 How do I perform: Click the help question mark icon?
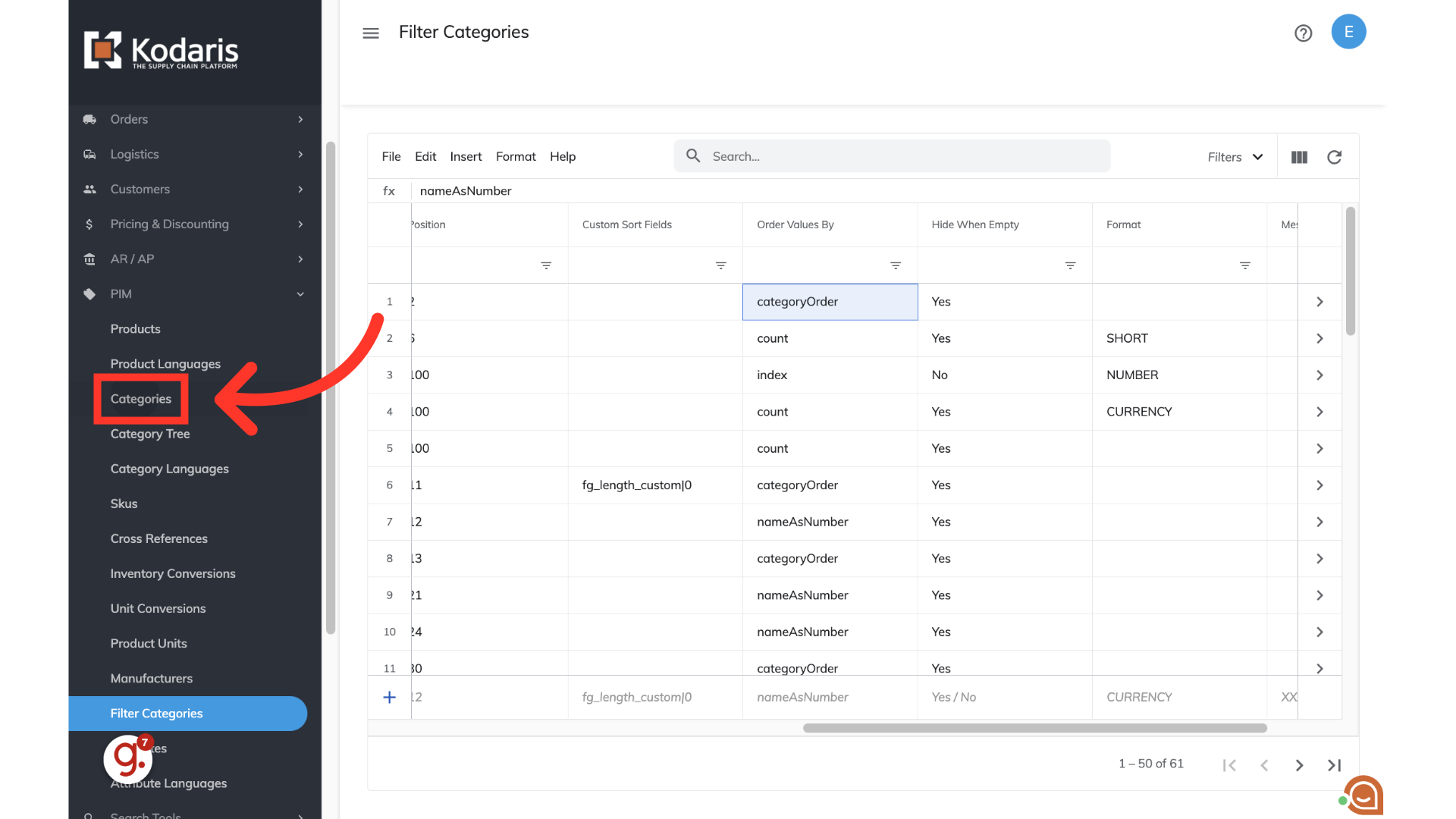point(1303,33)
